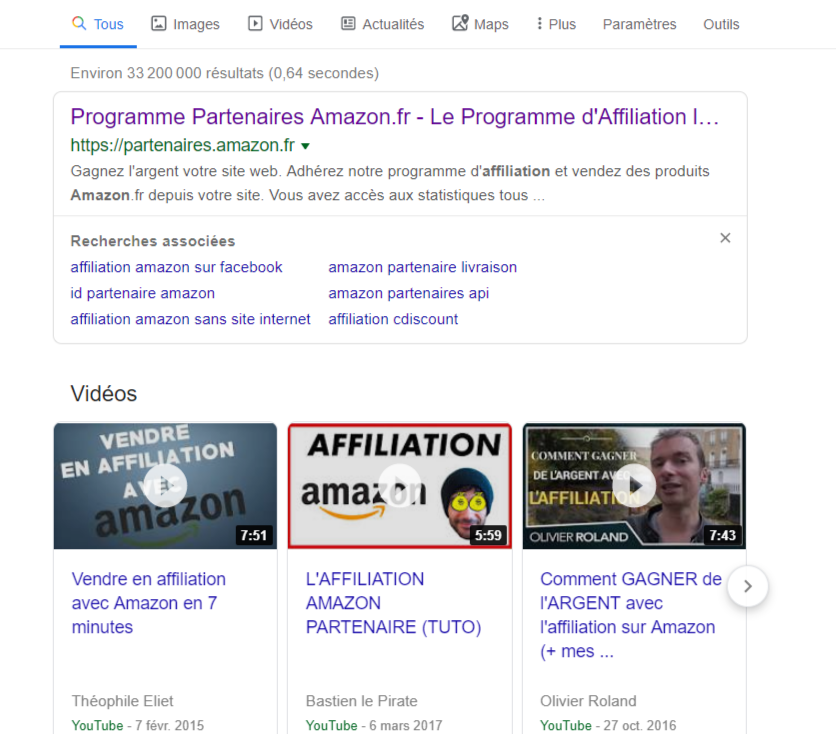Switch to the Images tab
The height and width of the screenshot is (734, 836).
tap(186, 24)
